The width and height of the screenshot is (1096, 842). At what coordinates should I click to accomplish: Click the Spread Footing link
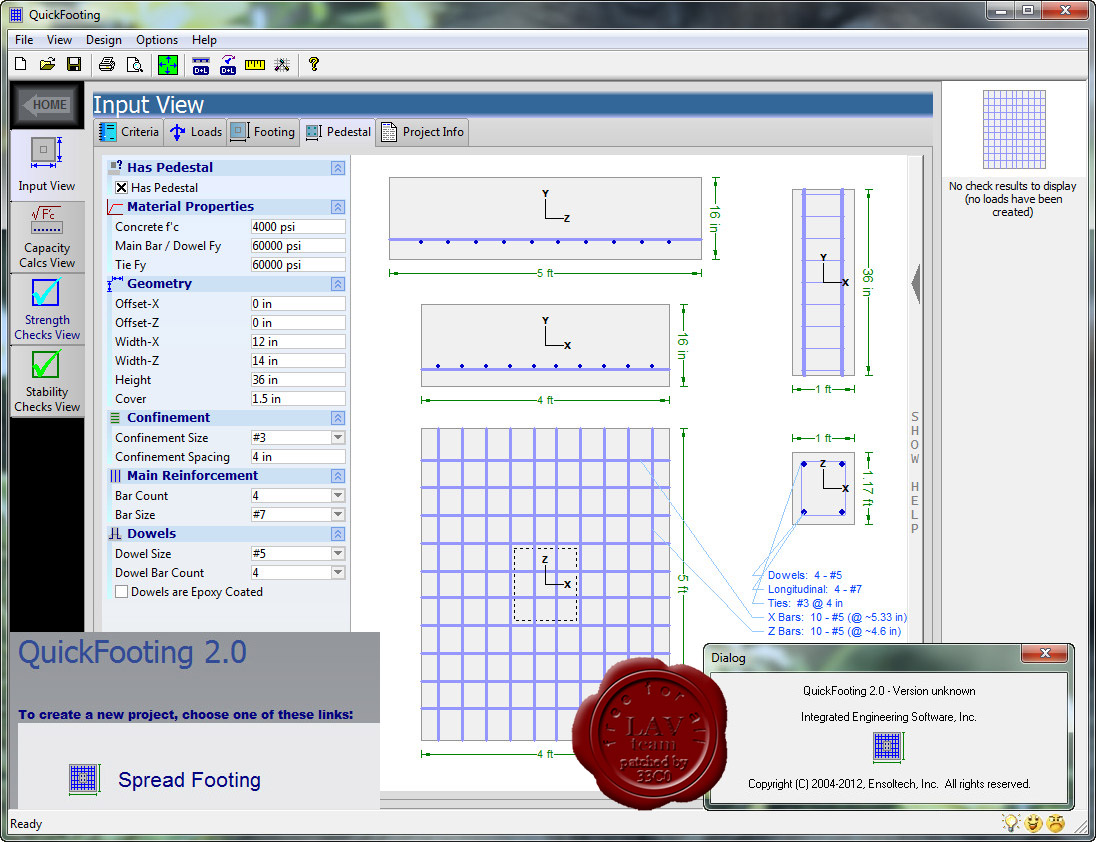pos(189,780)
